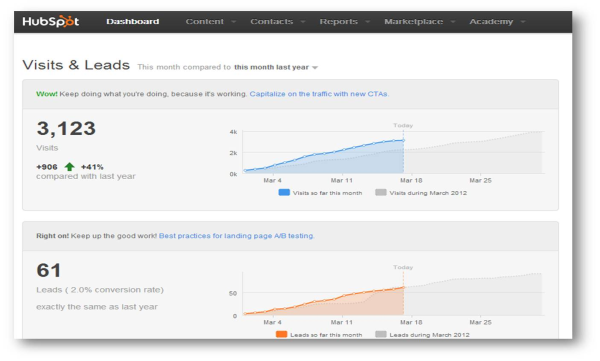Follow the 'Capitalize on the traffic with new CTAs' link
600x361 pixels.
[319, 94]
